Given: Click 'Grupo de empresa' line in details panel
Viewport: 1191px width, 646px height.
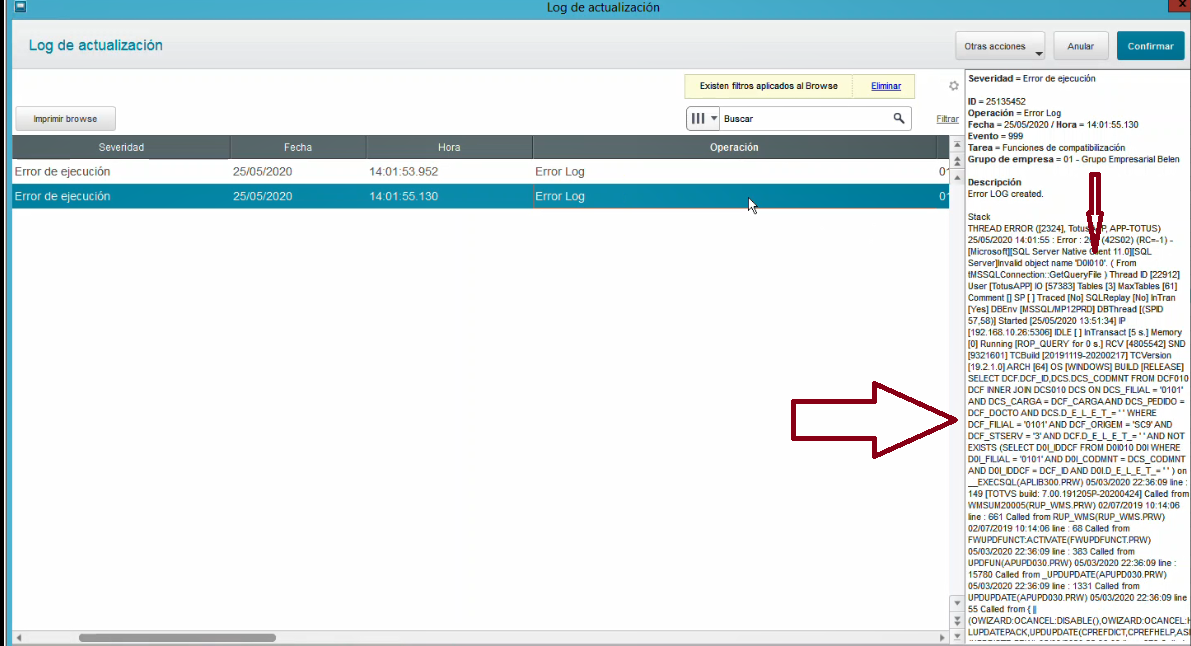Looking at the screenshot, I should click(x=1074, y=159).
